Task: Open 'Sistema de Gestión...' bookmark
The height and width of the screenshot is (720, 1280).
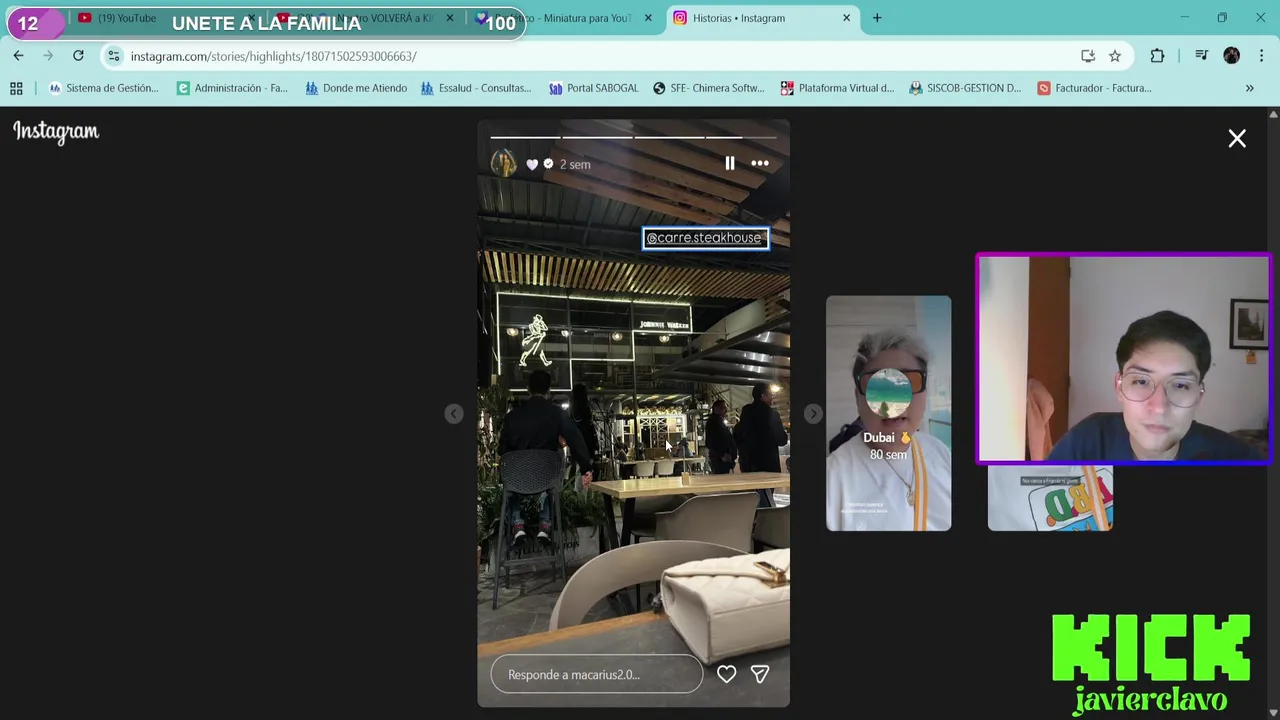Action: [103, 88]
